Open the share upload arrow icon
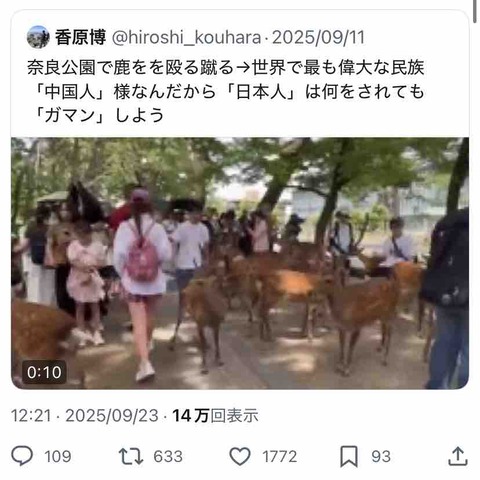480x480 pixels. (x=458, y=456)
